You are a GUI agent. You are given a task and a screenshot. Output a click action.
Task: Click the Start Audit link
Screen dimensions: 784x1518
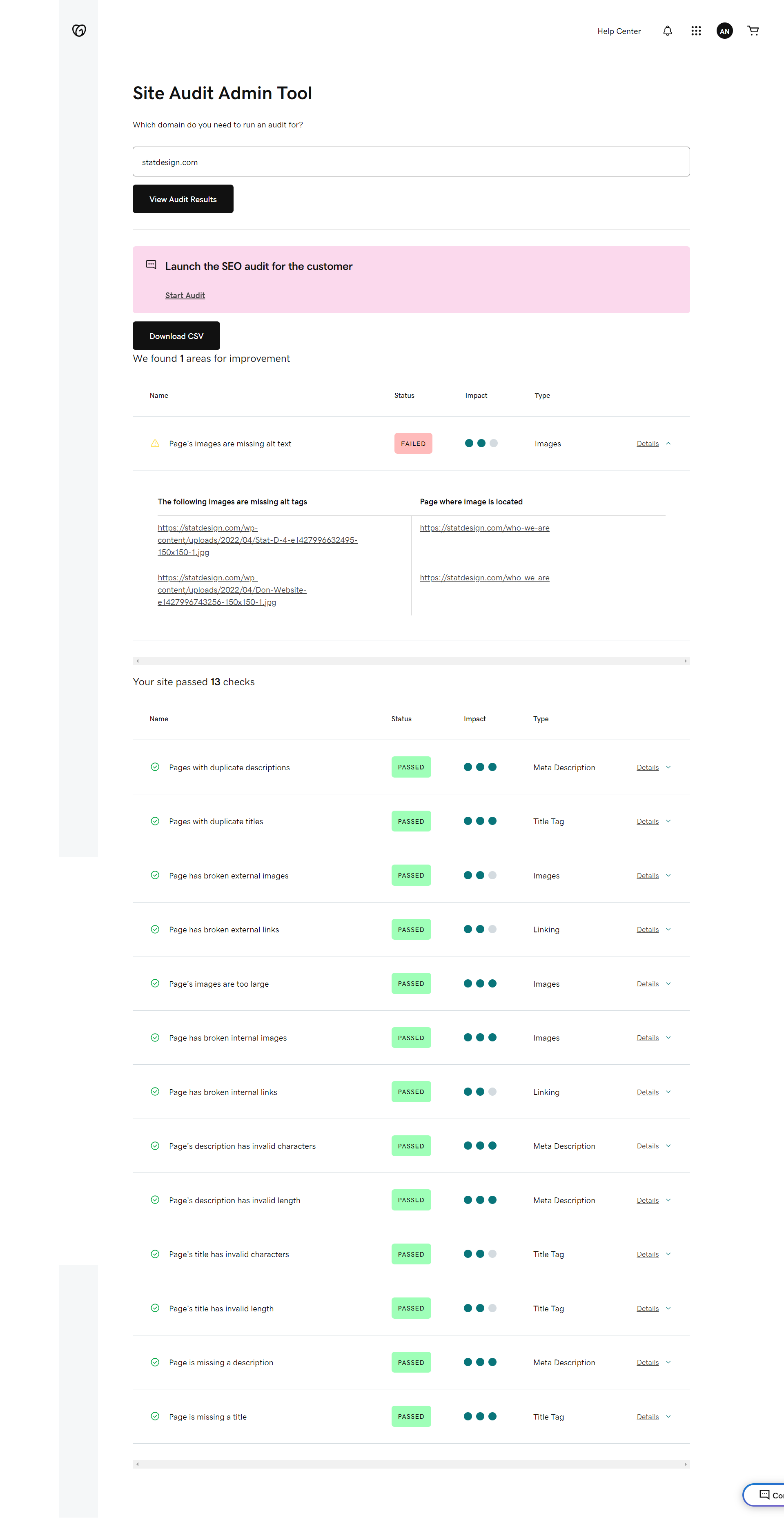(x=185, y=295)
